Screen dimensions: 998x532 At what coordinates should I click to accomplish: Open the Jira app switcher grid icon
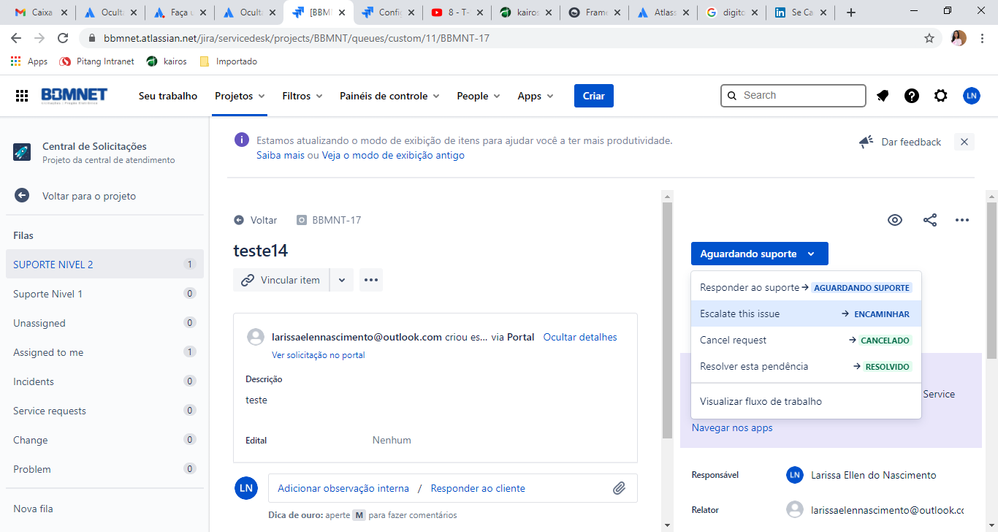coord(22,95)
